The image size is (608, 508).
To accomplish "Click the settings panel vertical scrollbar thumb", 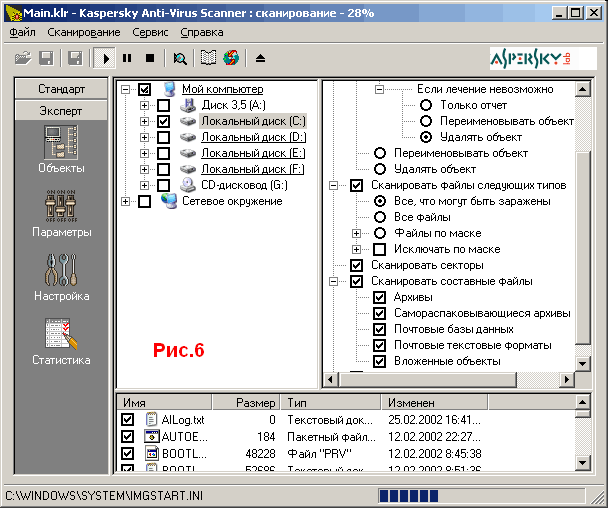I will [583, 248].
